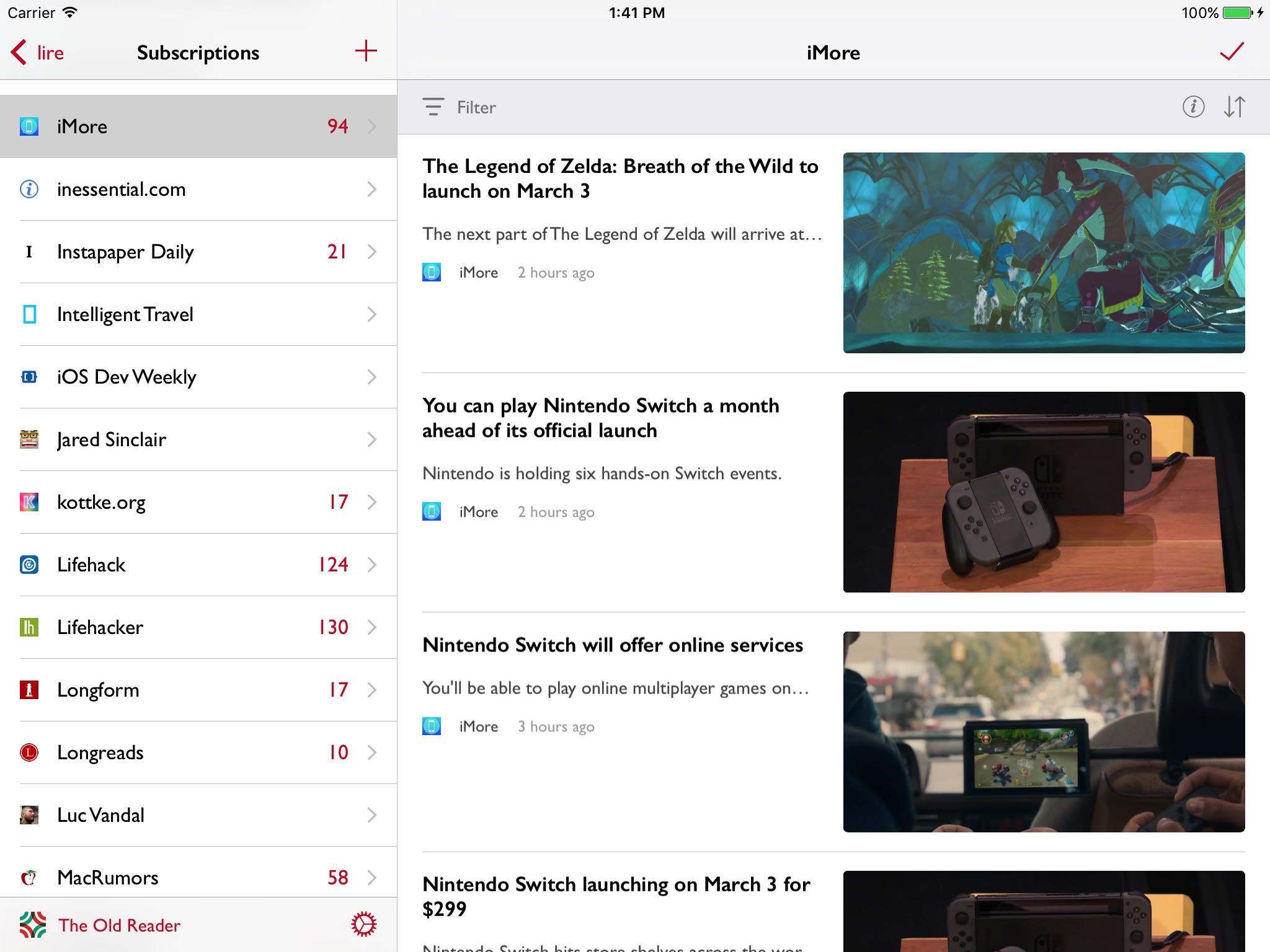Expand the Instapaper Daily row chevron
The image size is (1270, 952).
(372, 252)
